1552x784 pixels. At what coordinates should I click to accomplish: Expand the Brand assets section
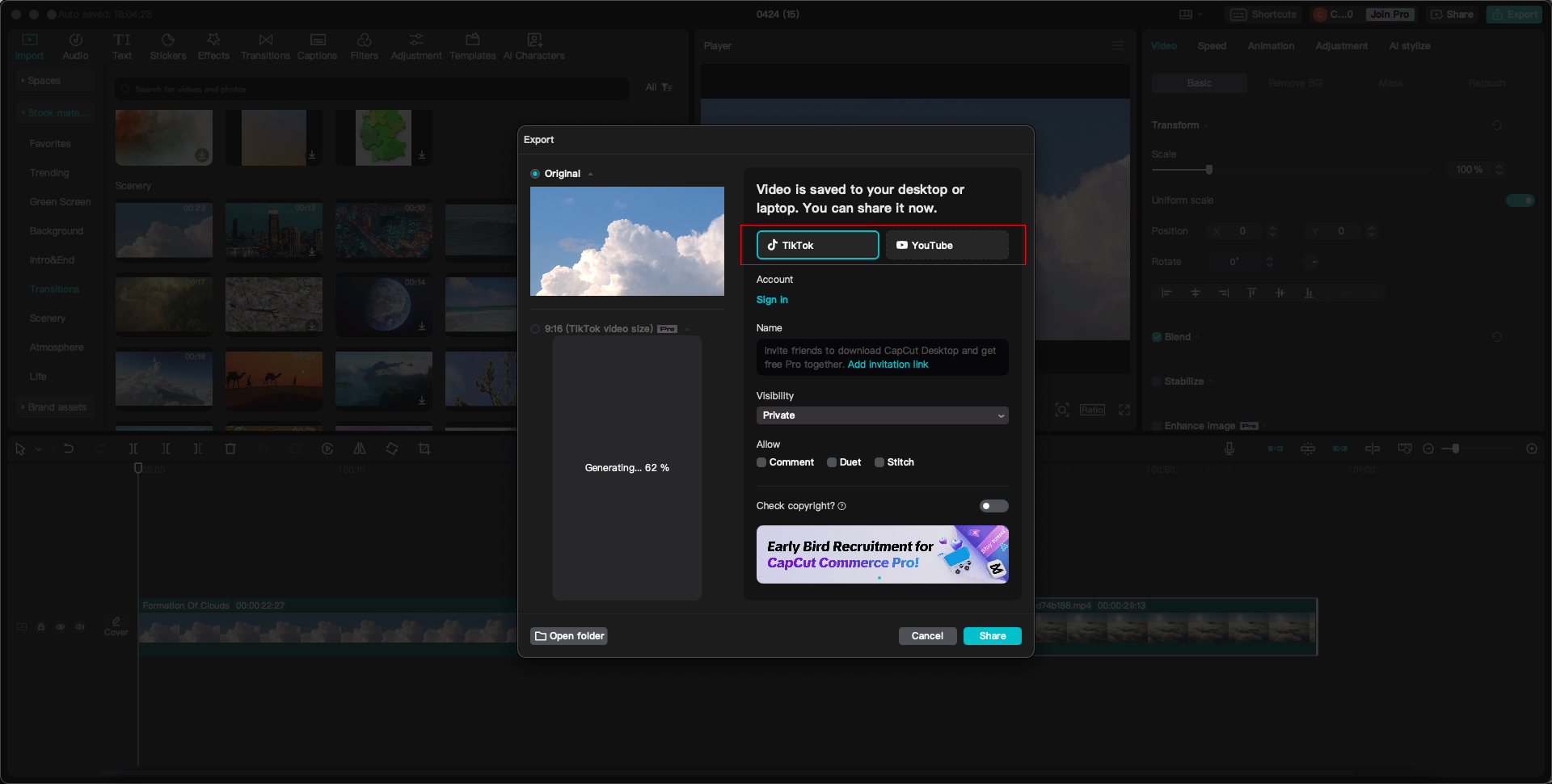[x=54, y=407]
